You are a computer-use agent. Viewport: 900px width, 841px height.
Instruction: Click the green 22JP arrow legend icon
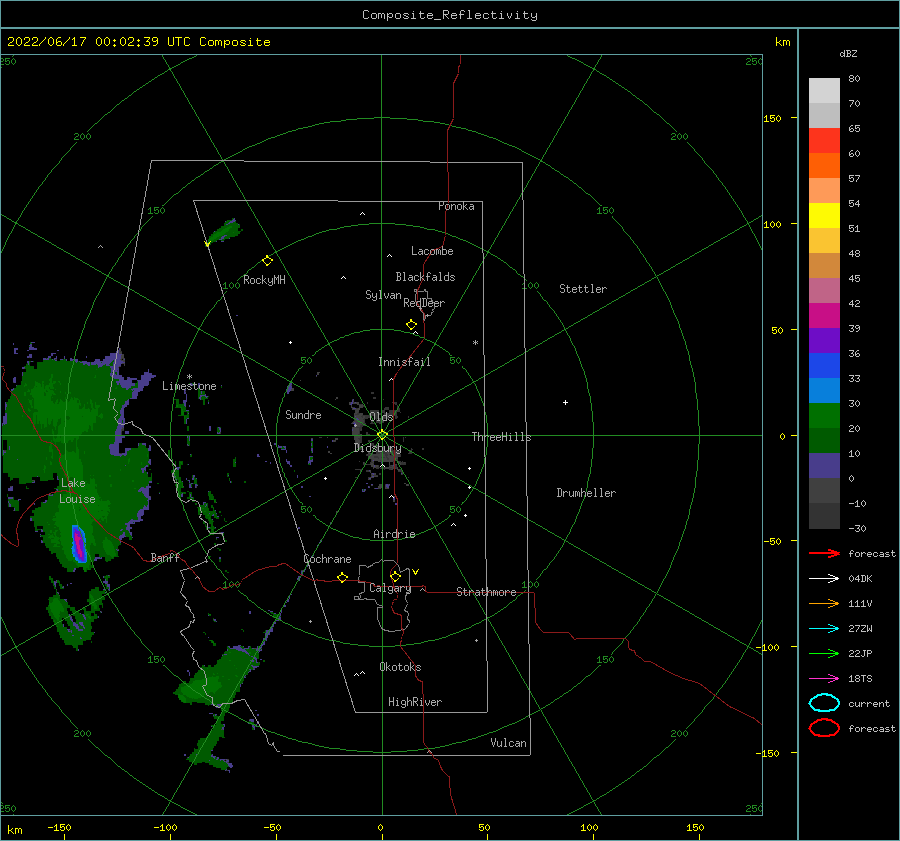click(x=824, y=653)
